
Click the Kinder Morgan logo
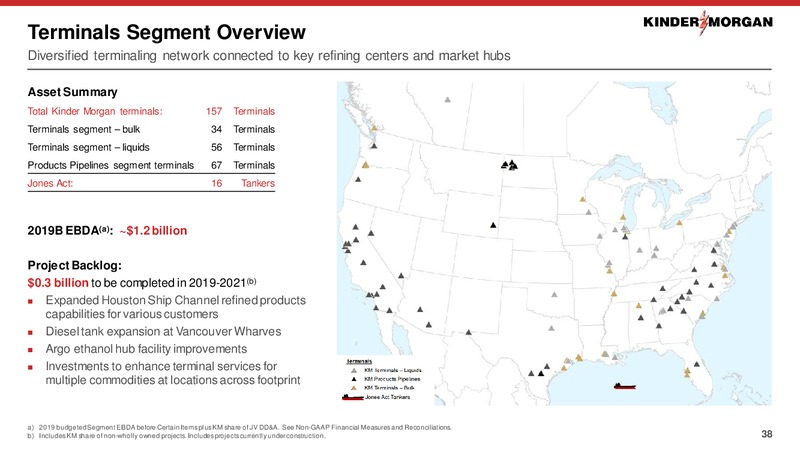(708, 22)
